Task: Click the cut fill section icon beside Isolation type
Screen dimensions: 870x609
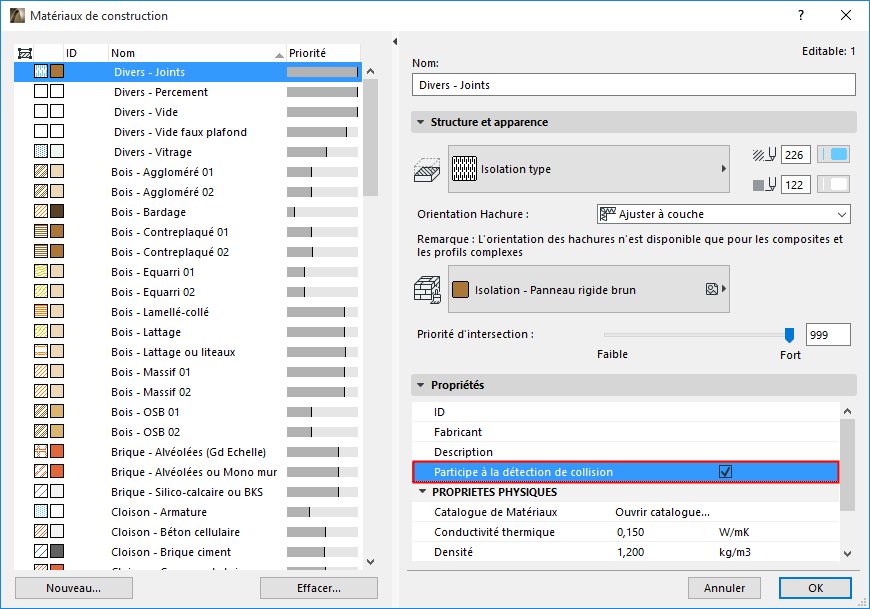Action: [x=427, y=170]
